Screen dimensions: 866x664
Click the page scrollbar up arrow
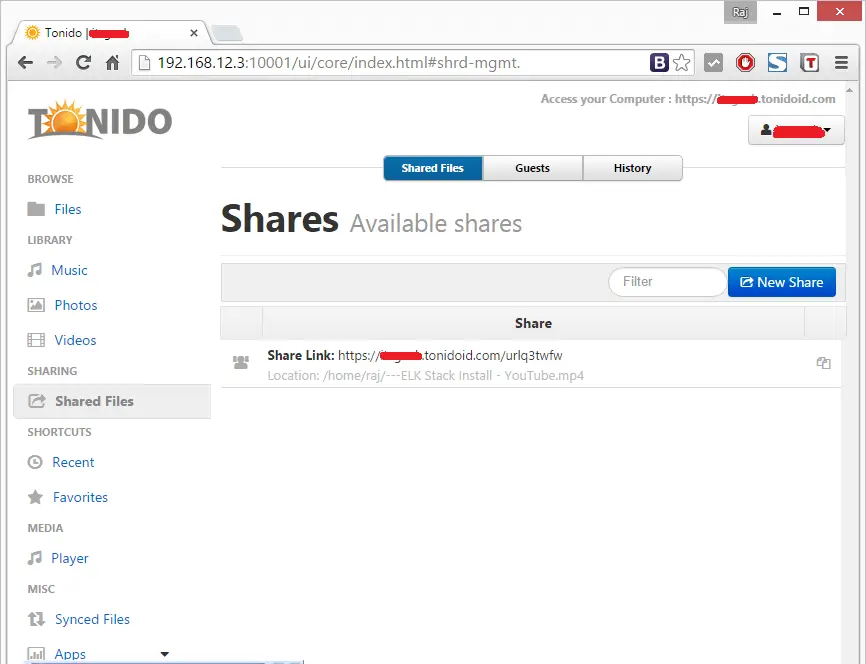pyautogui.click(x=849, y=89)
